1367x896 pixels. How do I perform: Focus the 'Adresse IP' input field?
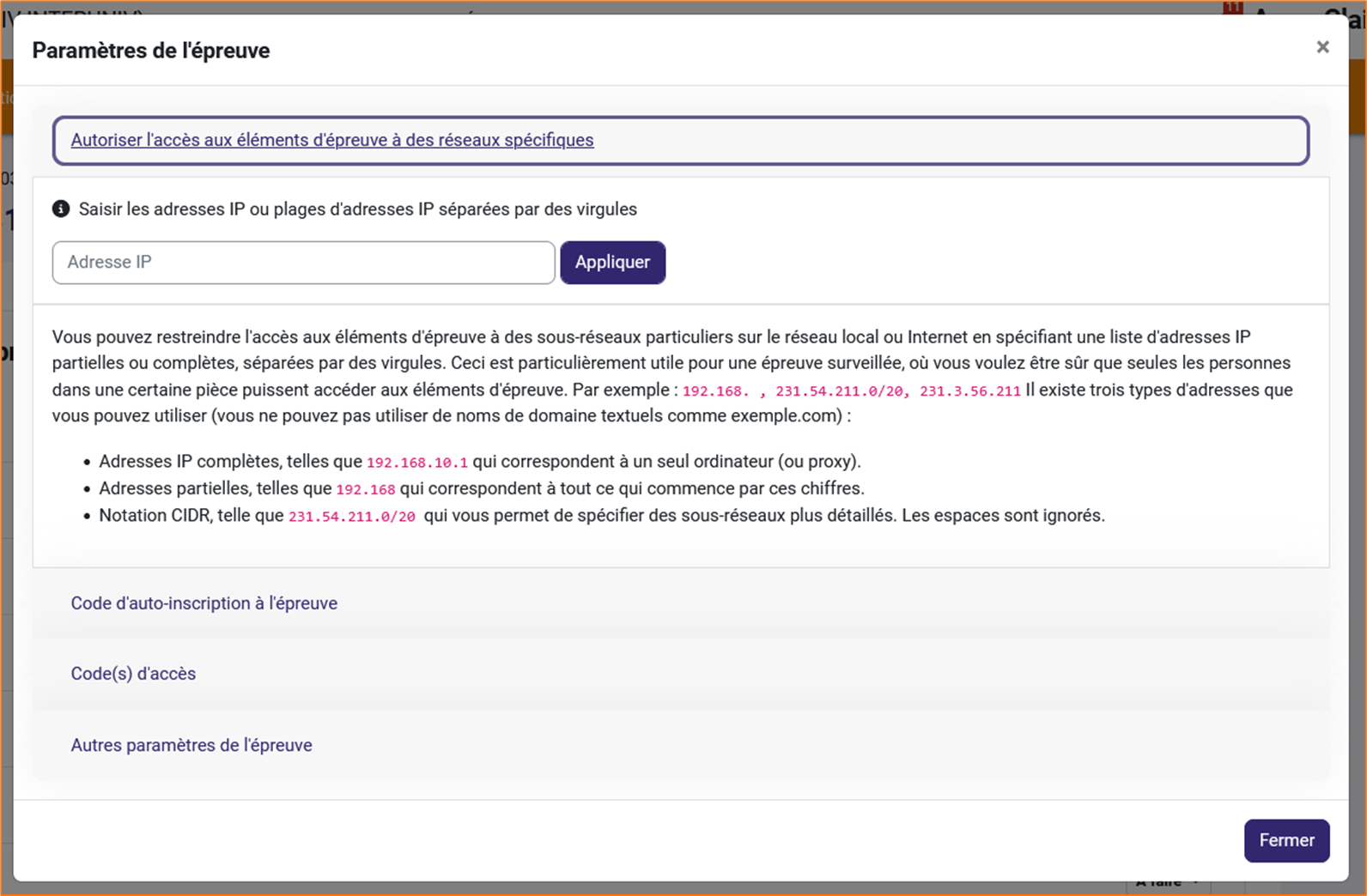303,263
